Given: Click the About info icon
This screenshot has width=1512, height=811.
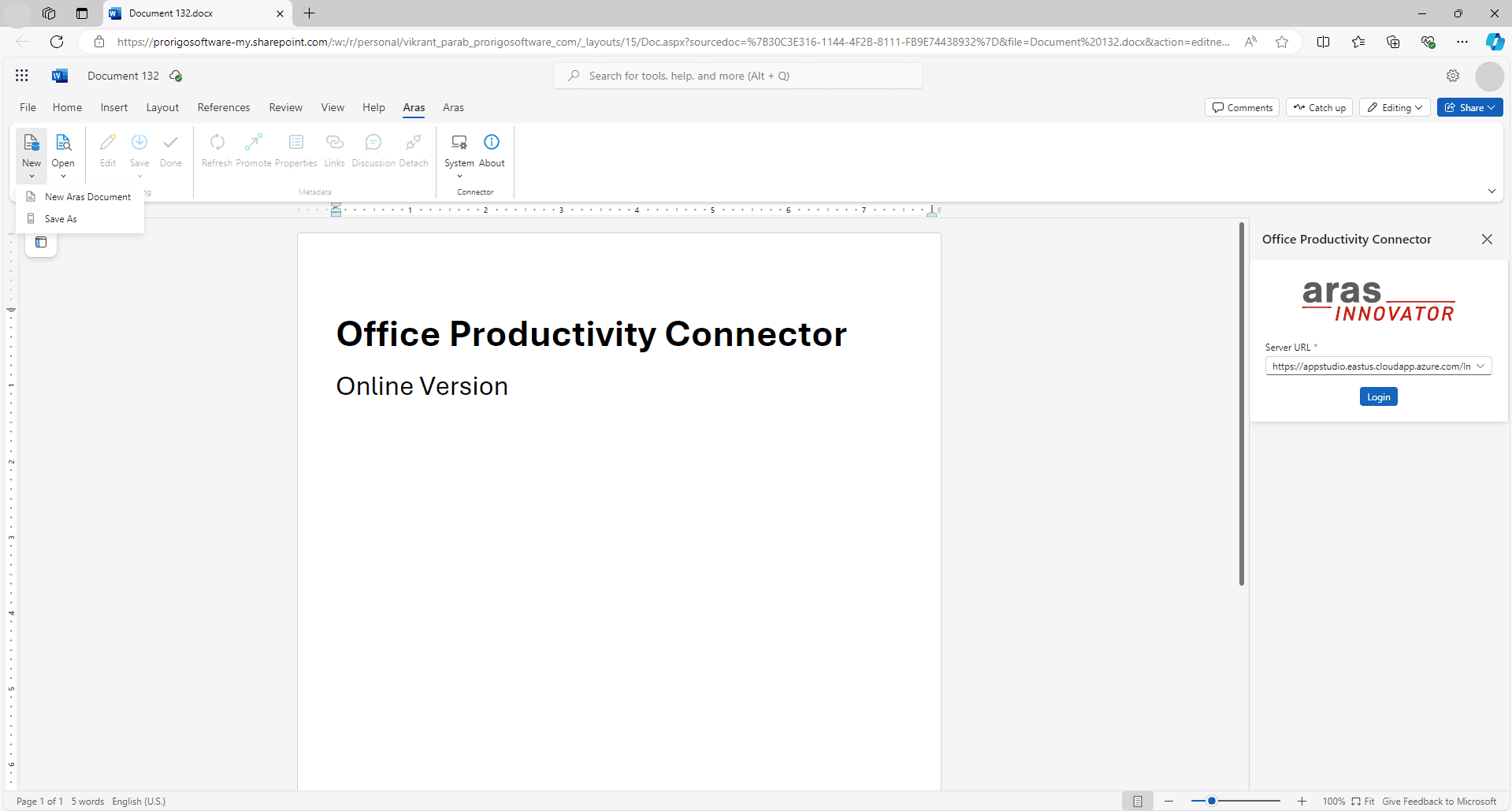Looking at the screenshot, I should [492, 142].
